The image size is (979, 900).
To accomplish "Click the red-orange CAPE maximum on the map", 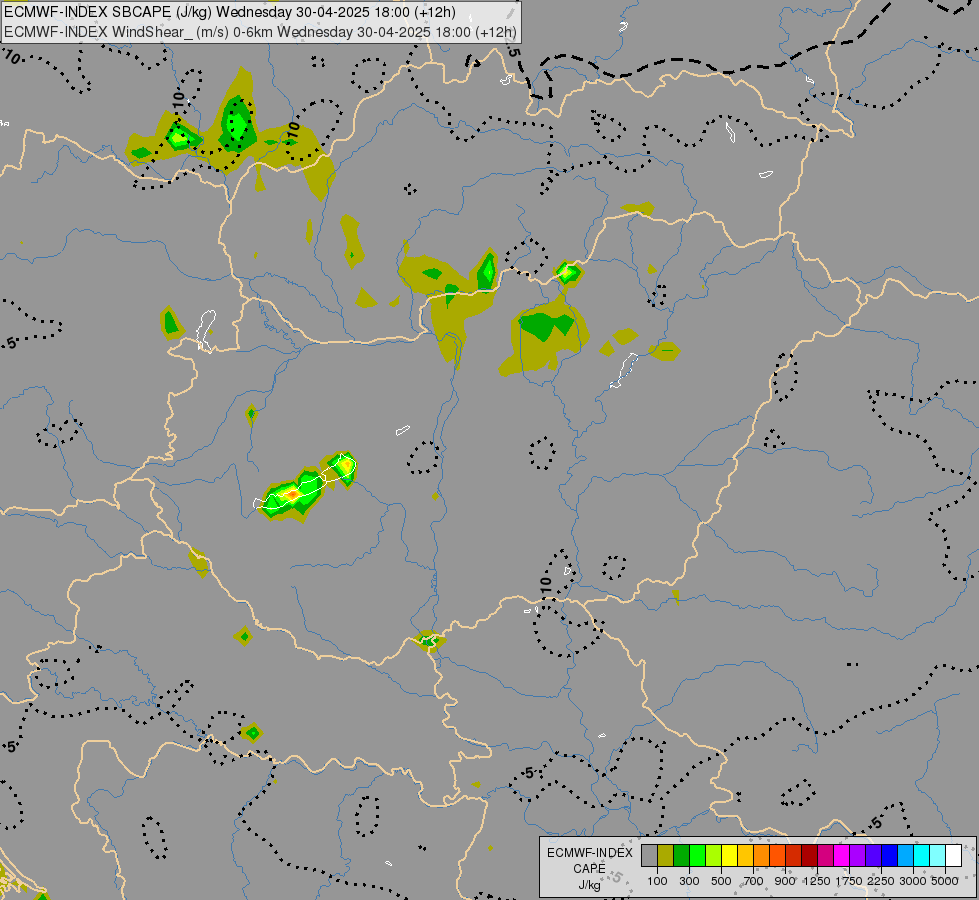I will [292, 495].
